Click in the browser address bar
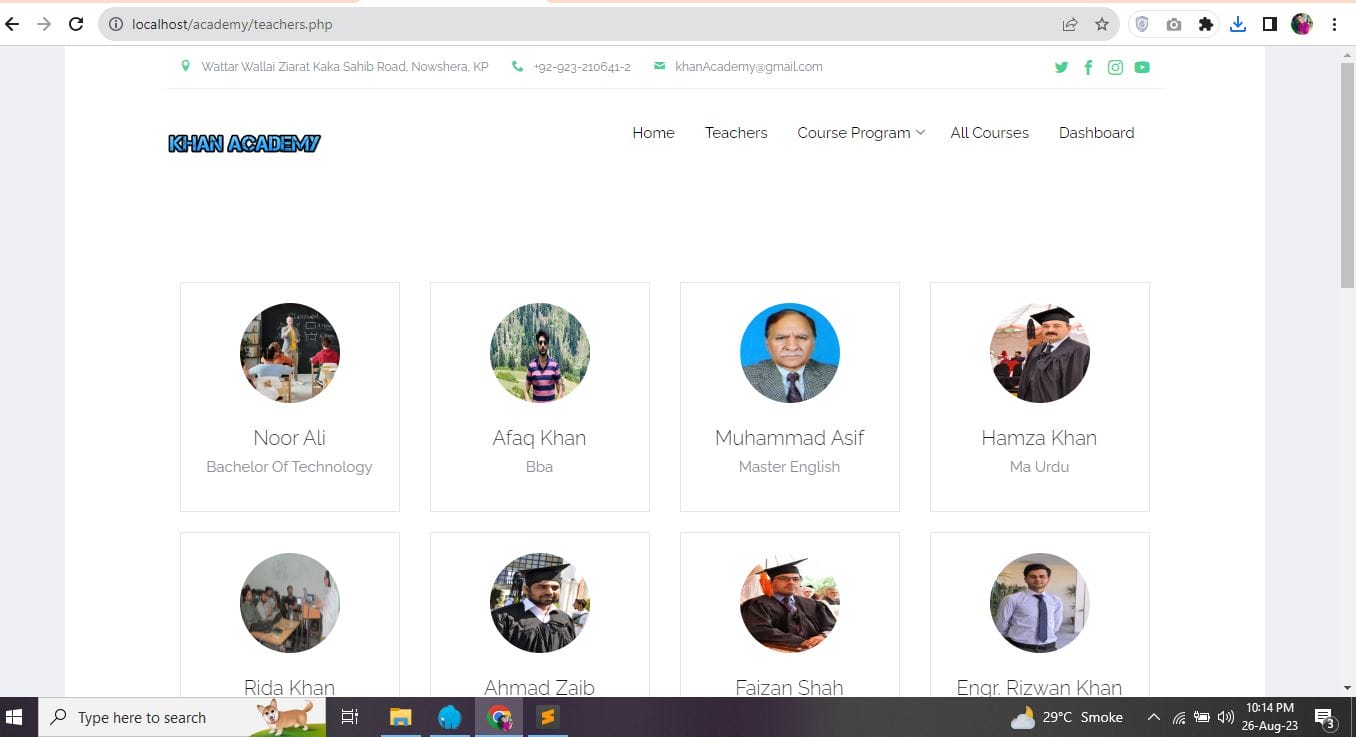The height and width of the screenshot is (737, 1356). [x=580, y=24]
